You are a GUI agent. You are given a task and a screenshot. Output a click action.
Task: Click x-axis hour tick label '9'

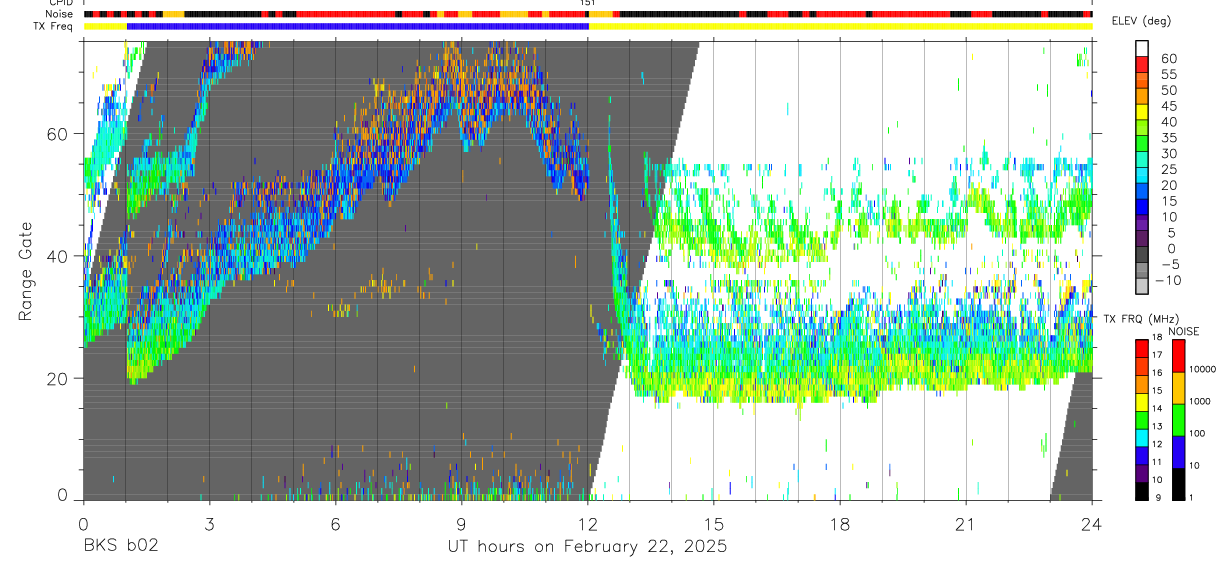click(x=461, y=524)
